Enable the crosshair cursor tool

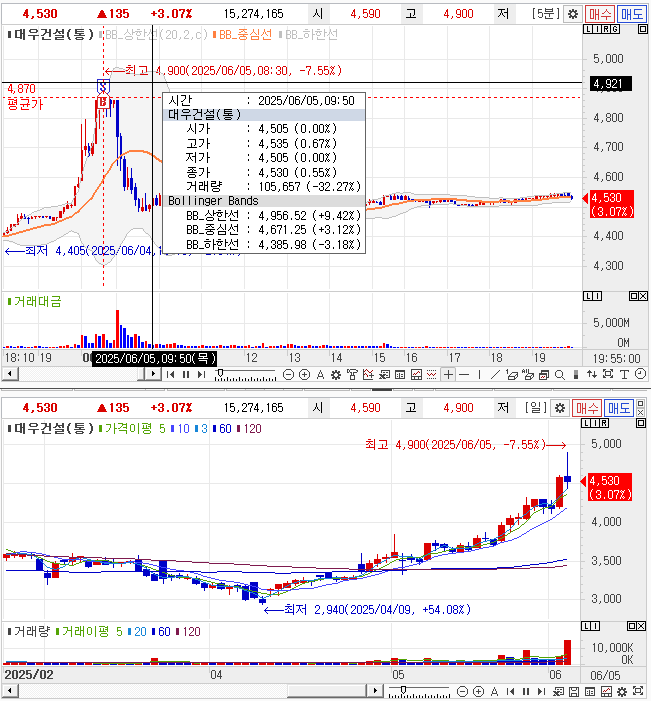click(448, 375)
